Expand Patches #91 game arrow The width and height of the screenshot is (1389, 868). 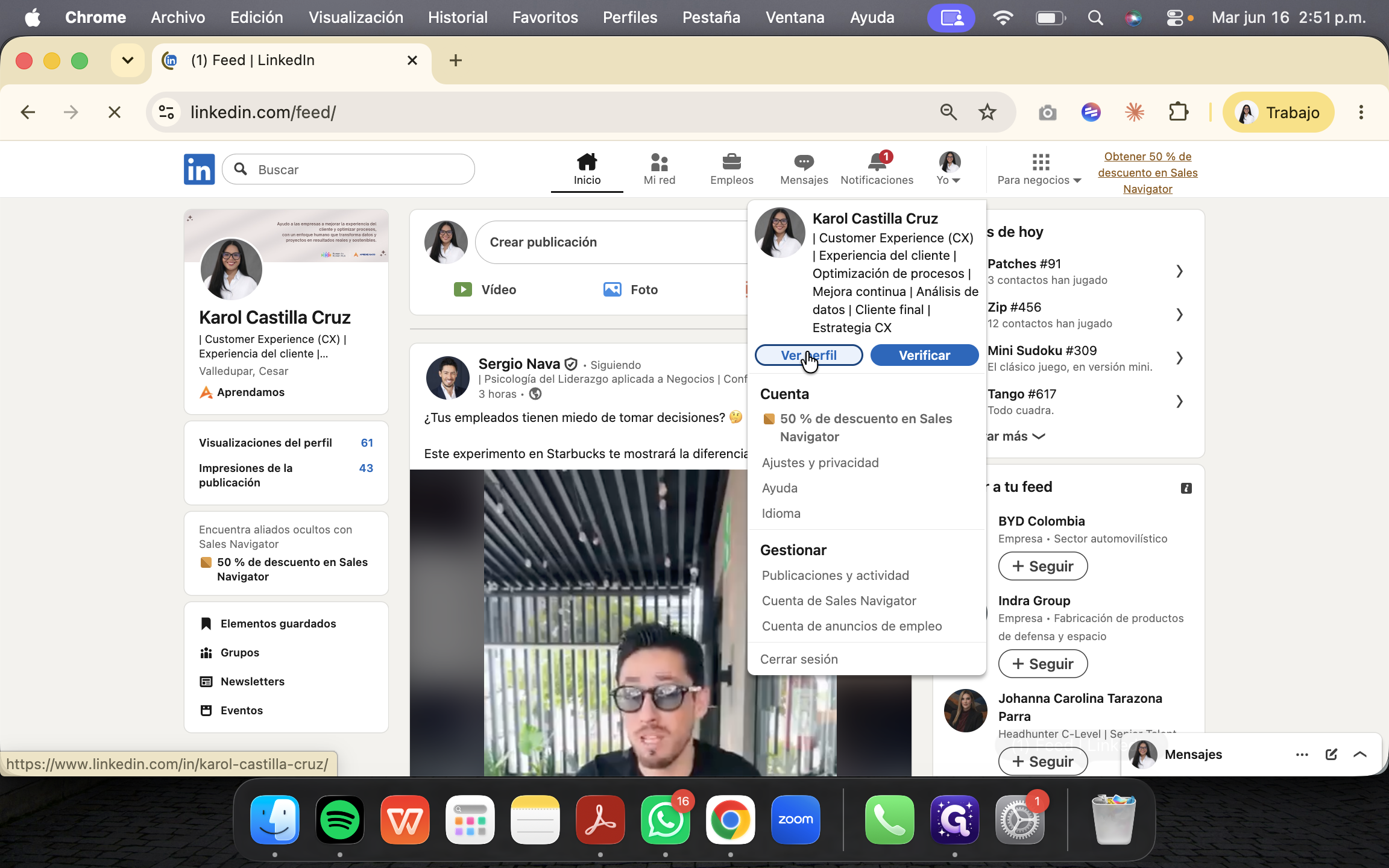(x=1179, y=271)
